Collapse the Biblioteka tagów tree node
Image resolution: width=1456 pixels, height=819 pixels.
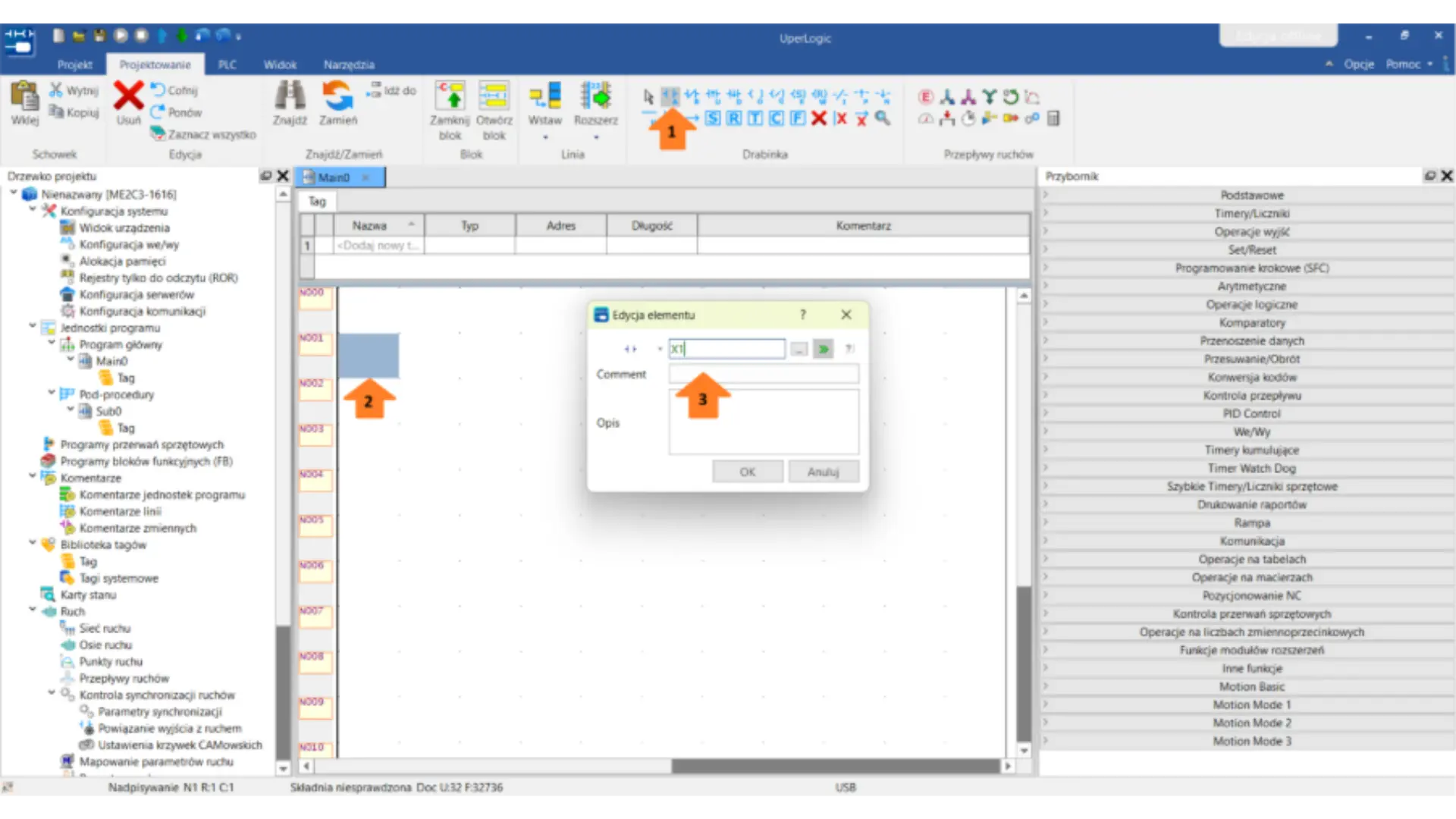coord(32,544)
